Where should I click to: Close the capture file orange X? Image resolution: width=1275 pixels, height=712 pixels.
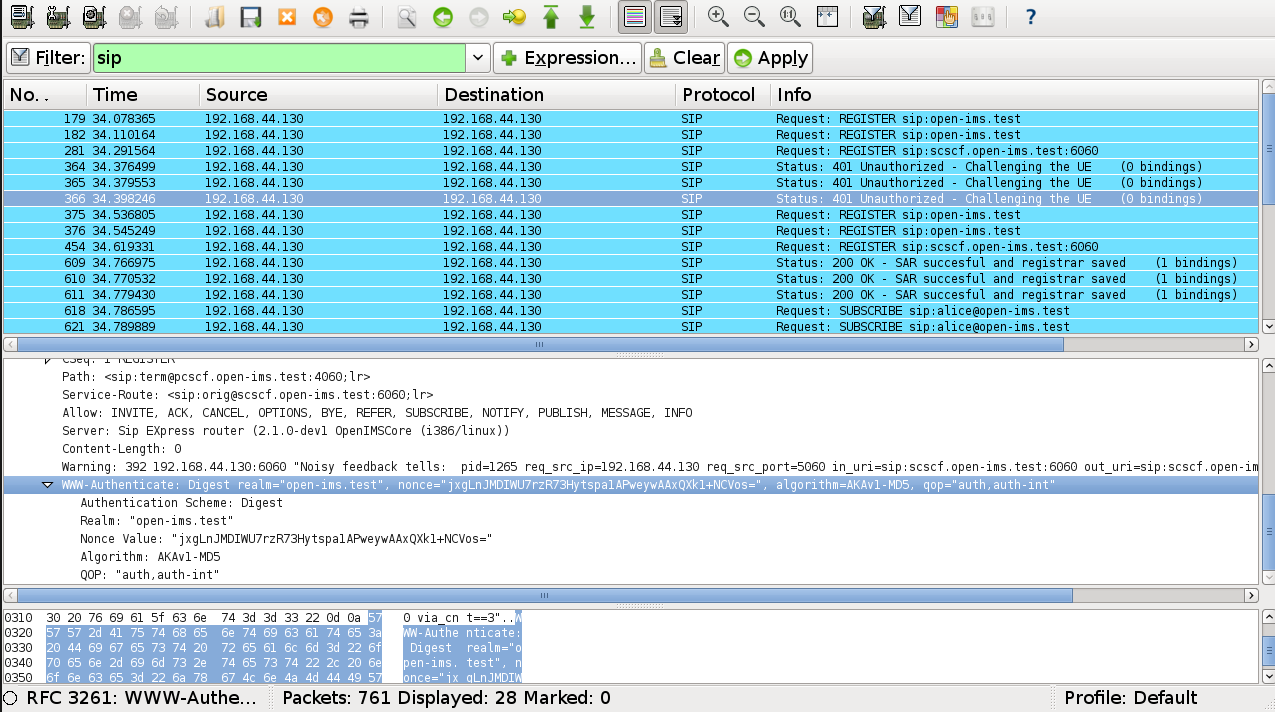coord(287,16)
